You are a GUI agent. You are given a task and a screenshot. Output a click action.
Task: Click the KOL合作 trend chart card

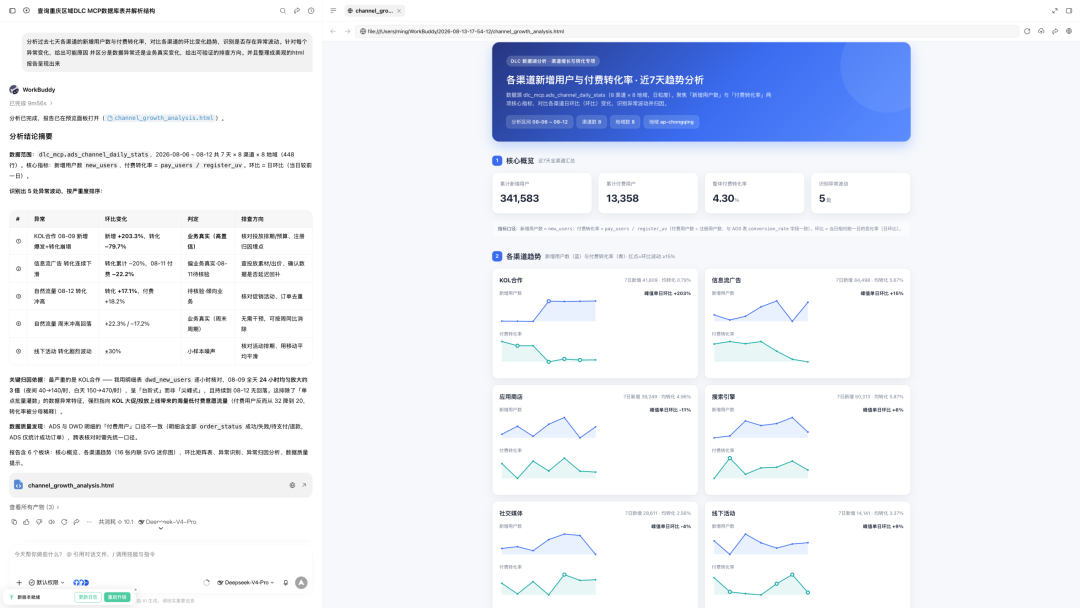[595, 324]
